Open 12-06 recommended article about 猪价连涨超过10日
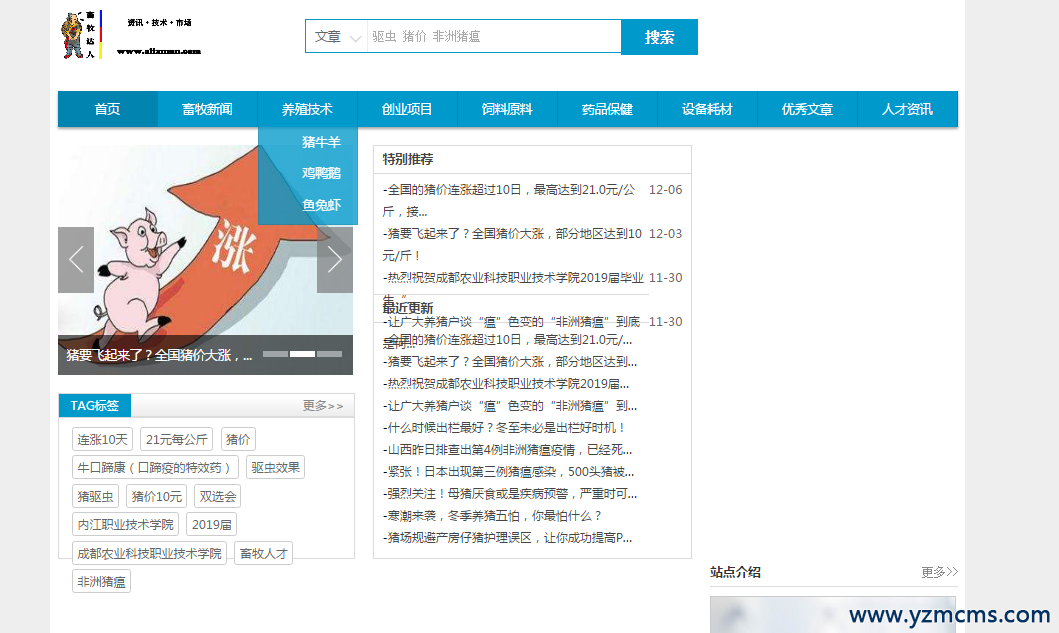 pyautogui.click(x=509, y=201)
